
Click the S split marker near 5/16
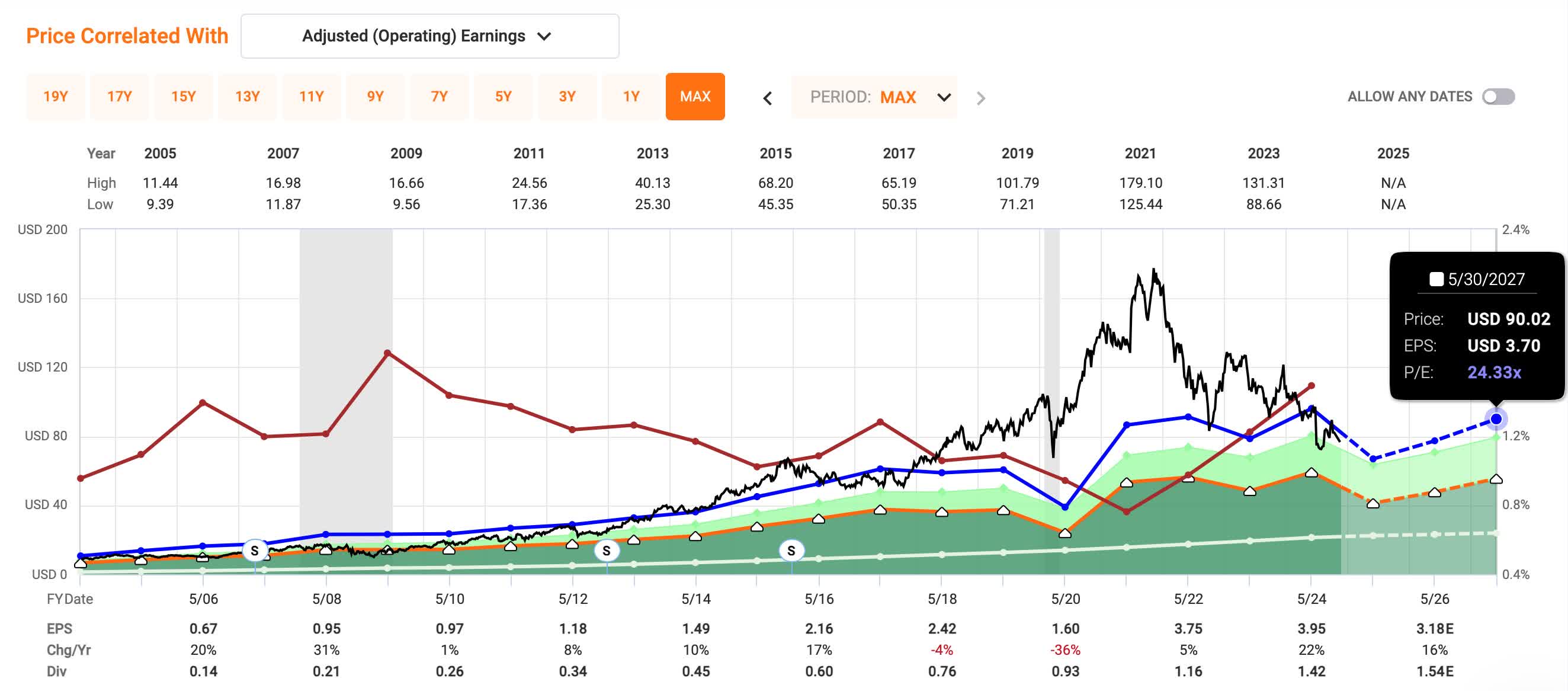pyautogui.click(x=792, y=551)
